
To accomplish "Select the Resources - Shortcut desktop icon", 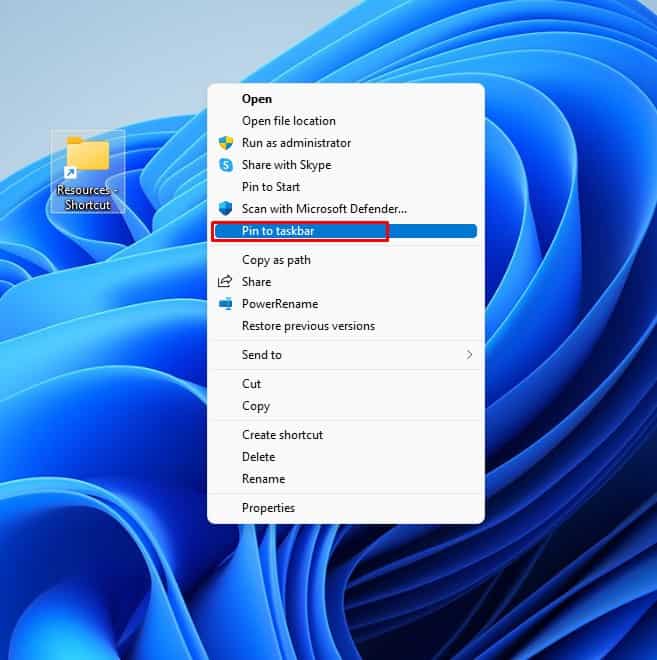I will (88, 172).
